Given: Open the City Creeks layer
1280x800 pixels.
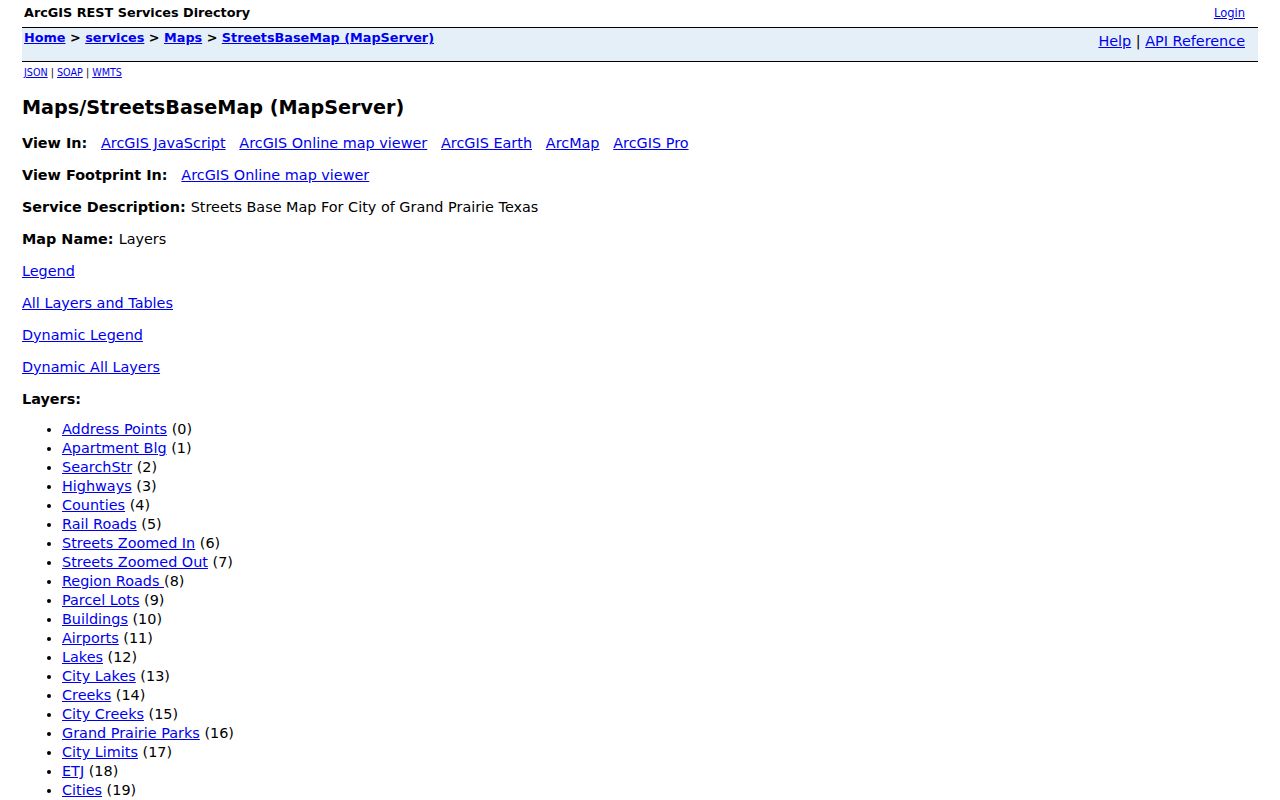Looking at the screenshot, I should pyautogui.click(x=103, y=714).
